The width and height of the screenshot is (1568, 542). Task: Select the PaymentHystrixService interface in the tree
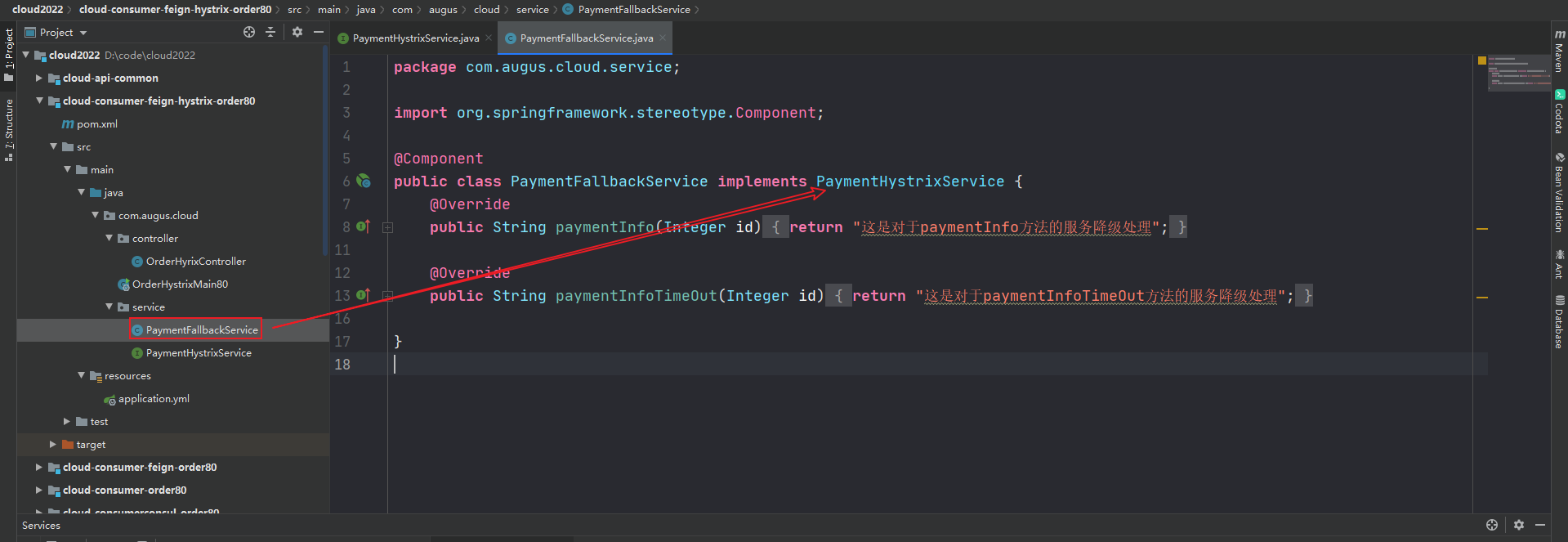click(191, 352)
